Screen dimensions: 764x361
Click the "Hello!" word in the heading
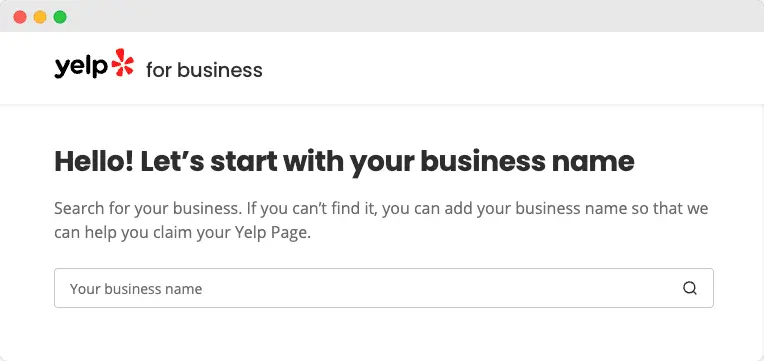[x=94, y=161]
